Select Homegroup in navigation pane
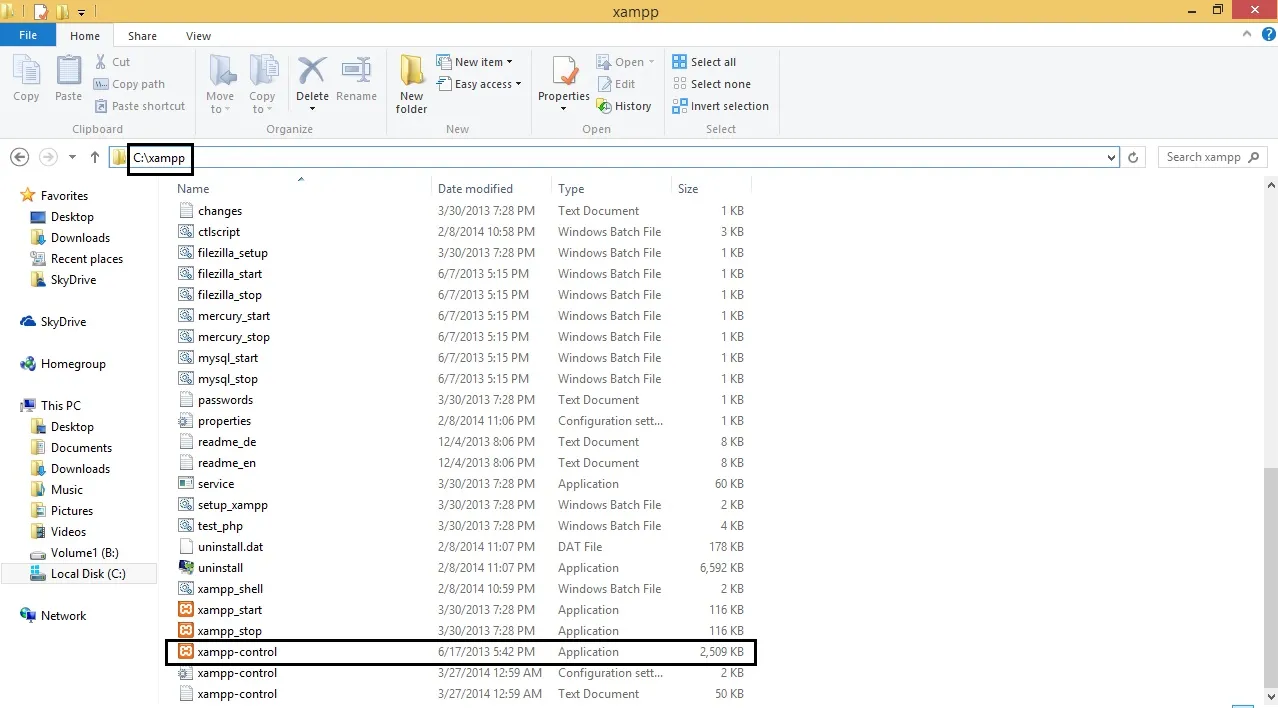 (x=63, y=364)
